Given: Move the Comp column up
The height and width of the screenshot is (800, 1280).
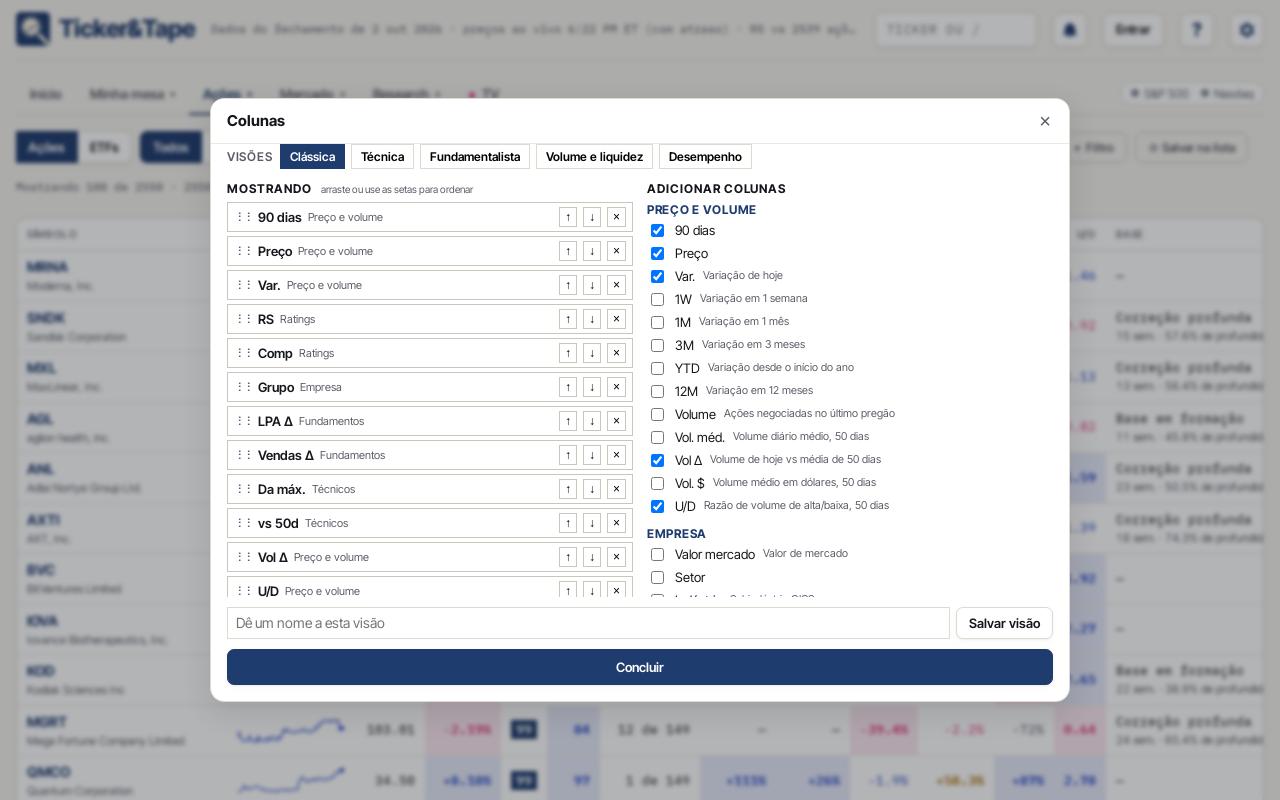Looking at the screenshot, I should click(568, 353).
